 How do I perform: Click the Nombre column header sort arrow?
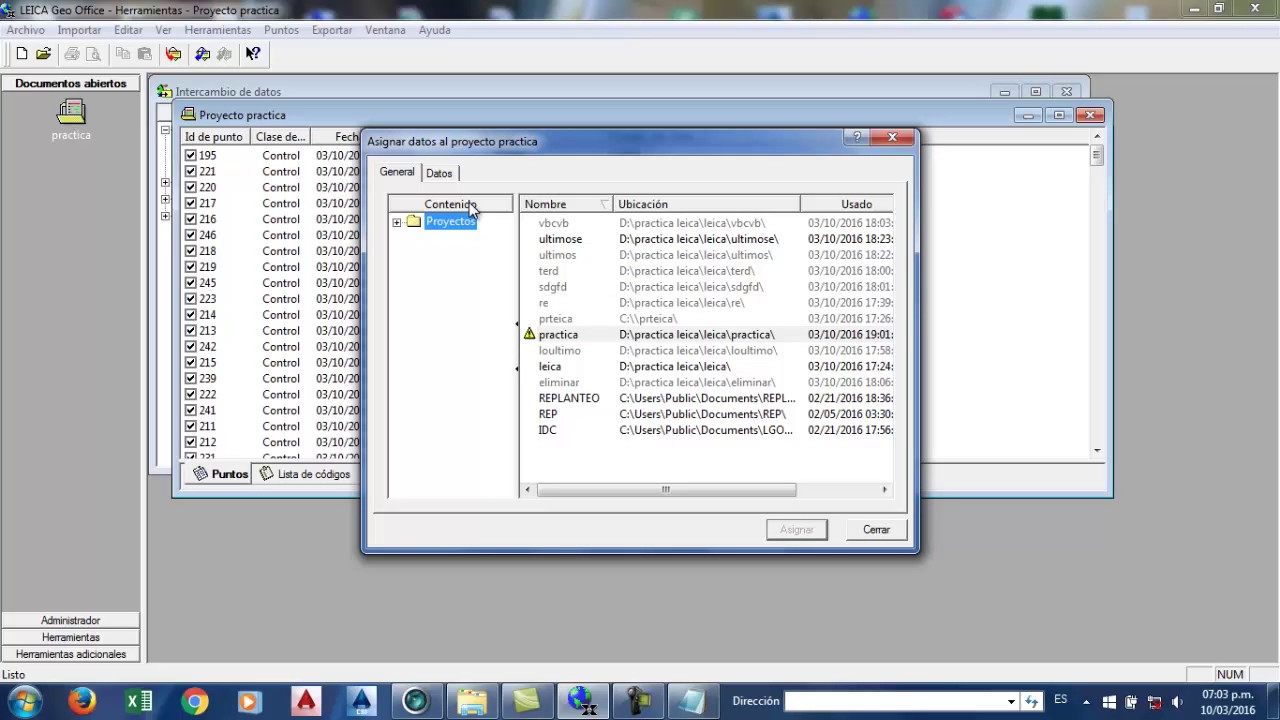pyautogui.click(x=604, y=204)
